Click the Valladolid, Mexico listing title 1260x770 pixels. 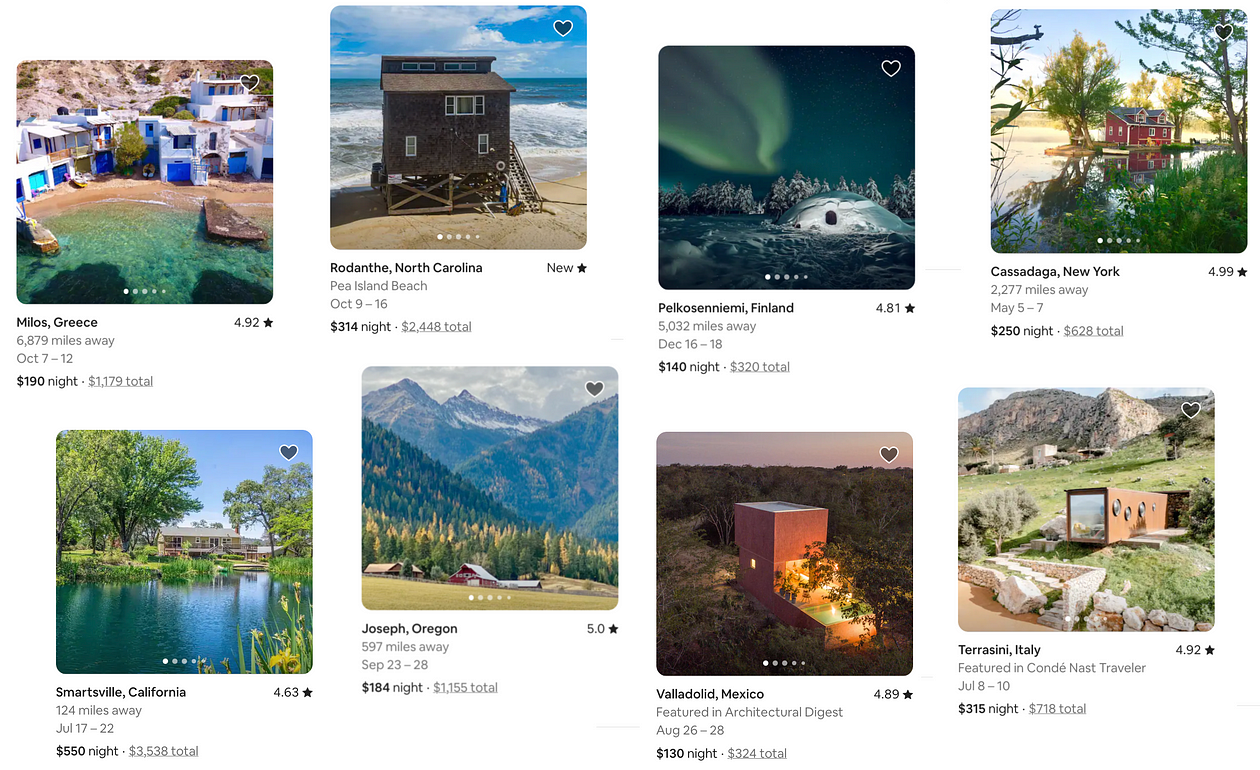tap(710, 694)
